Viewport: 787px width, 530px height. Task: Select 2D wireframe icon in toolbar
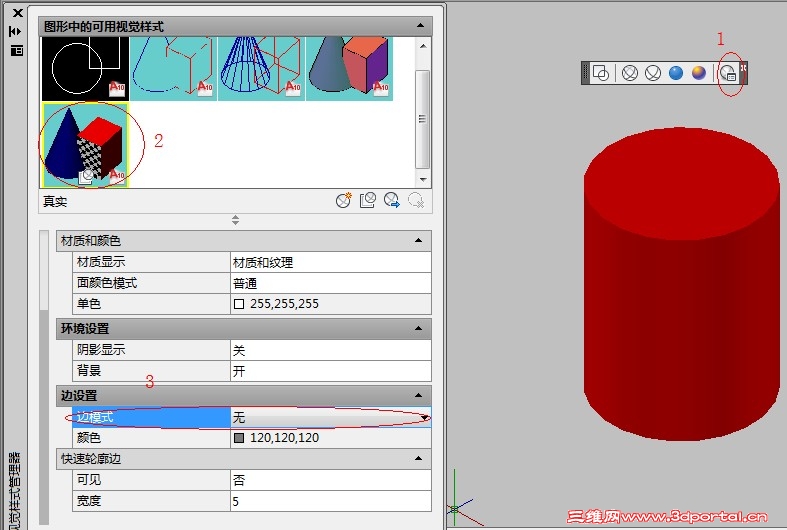click(x=601, y=73)
